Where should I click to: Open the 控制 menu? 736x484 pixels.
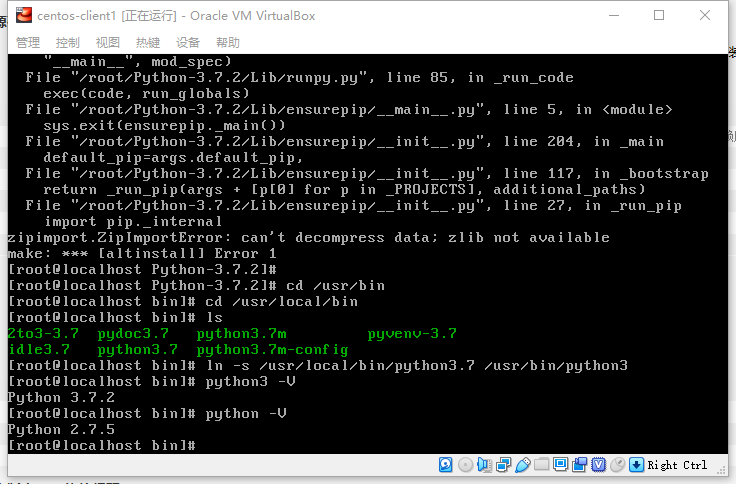point(68,43)
